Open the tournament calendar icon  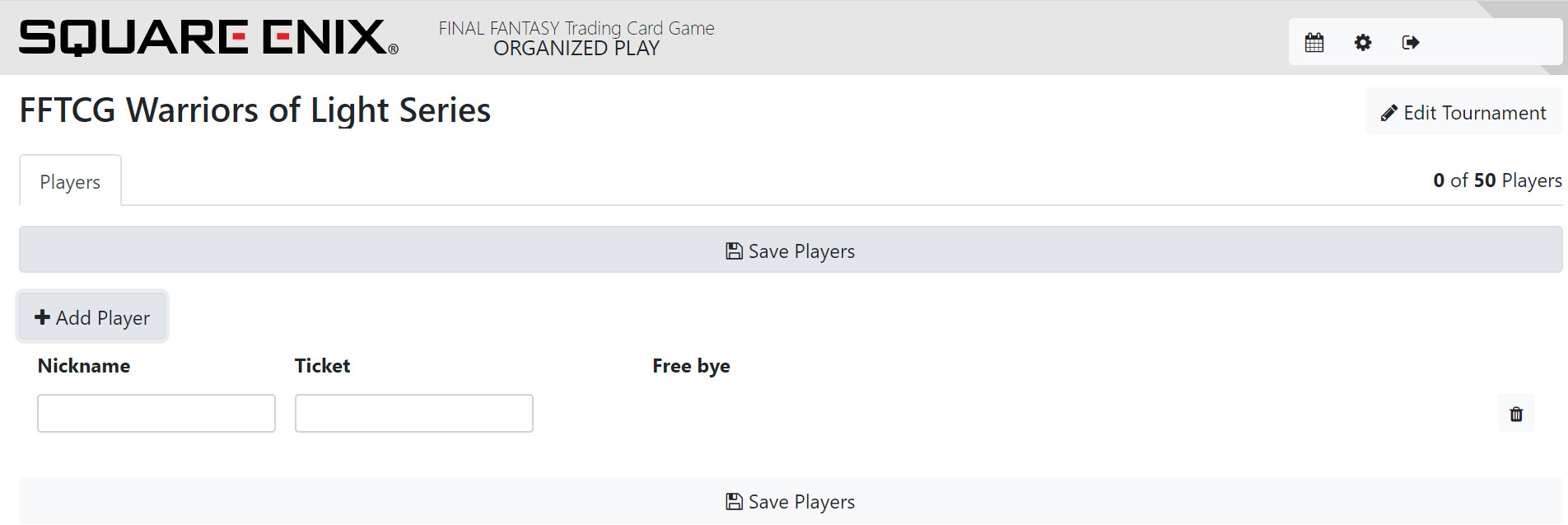[1314, 42]
